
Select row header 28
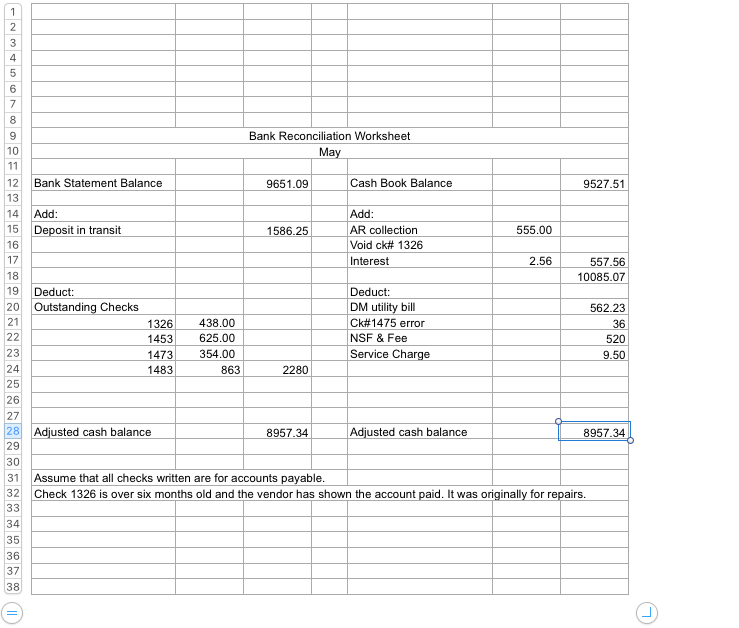click(x=13, y=431)
